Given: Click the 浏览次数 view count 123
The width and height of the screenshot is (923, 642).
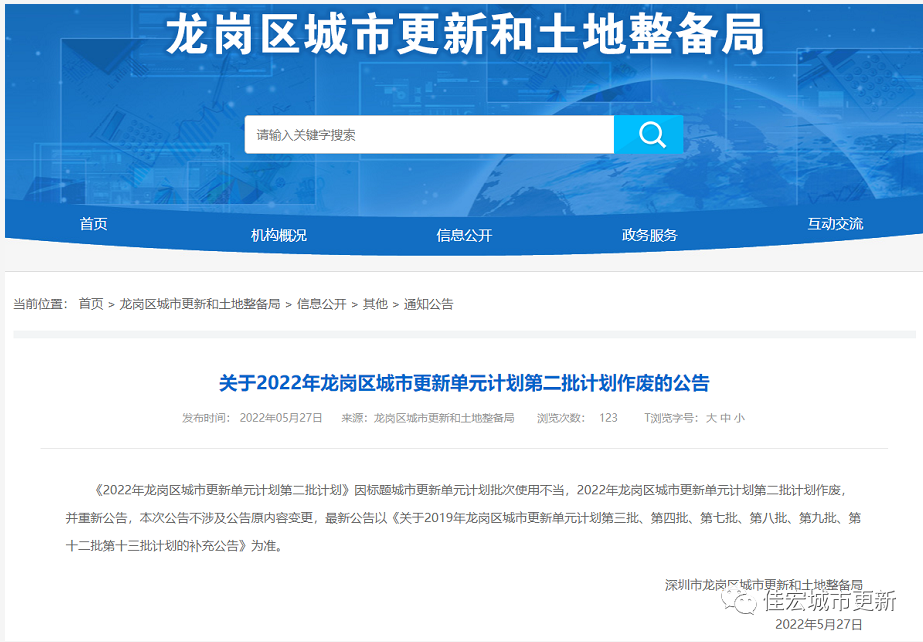Looking at the screenshot, I should 608,418.
